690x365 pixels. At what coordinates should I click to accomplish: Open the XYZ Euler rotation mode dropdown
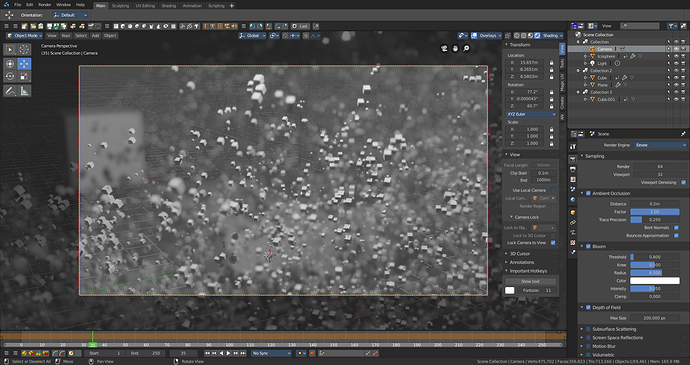tap(531, 114)
